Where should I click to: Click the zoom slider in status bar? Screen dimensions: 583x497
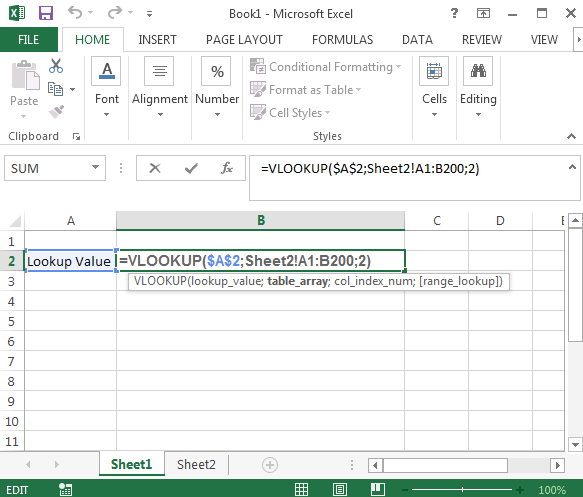click(x=463, y=490)
